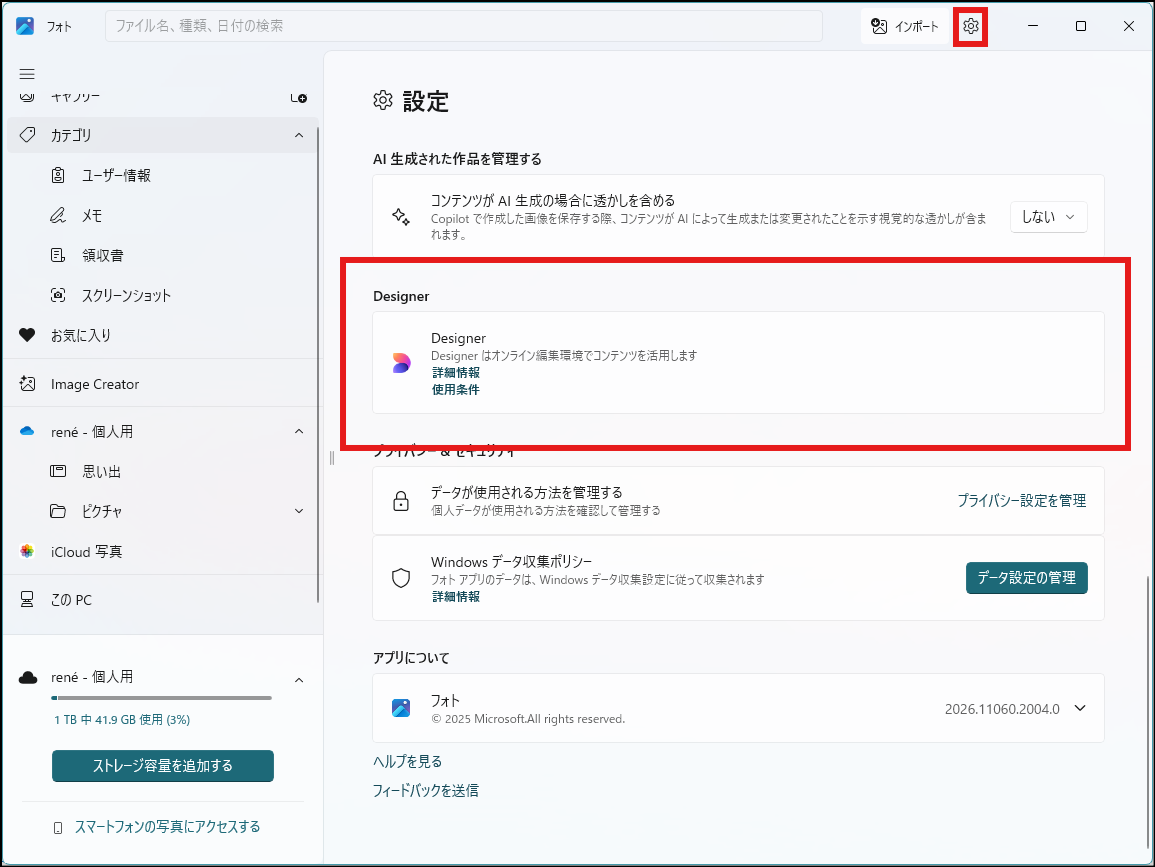Expand the フォト version details chevron

1080,709
